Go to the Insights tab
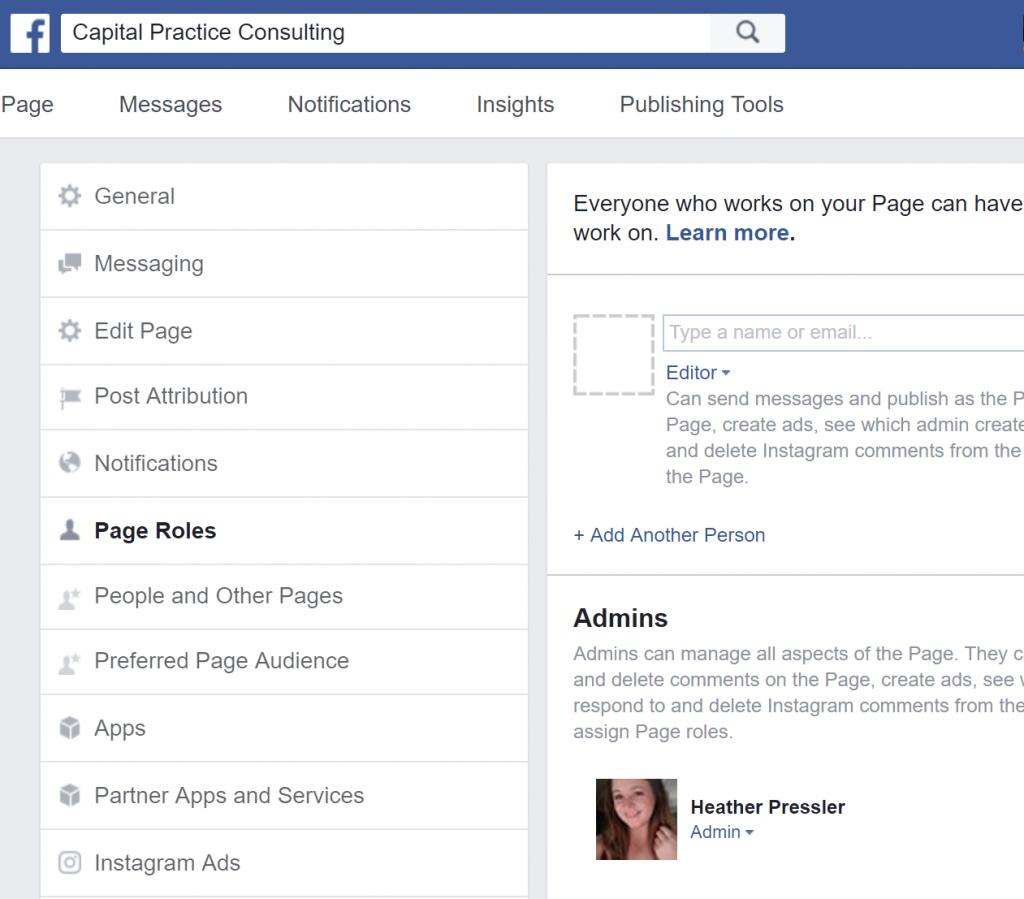1024x899 pixels. (515, 104)
